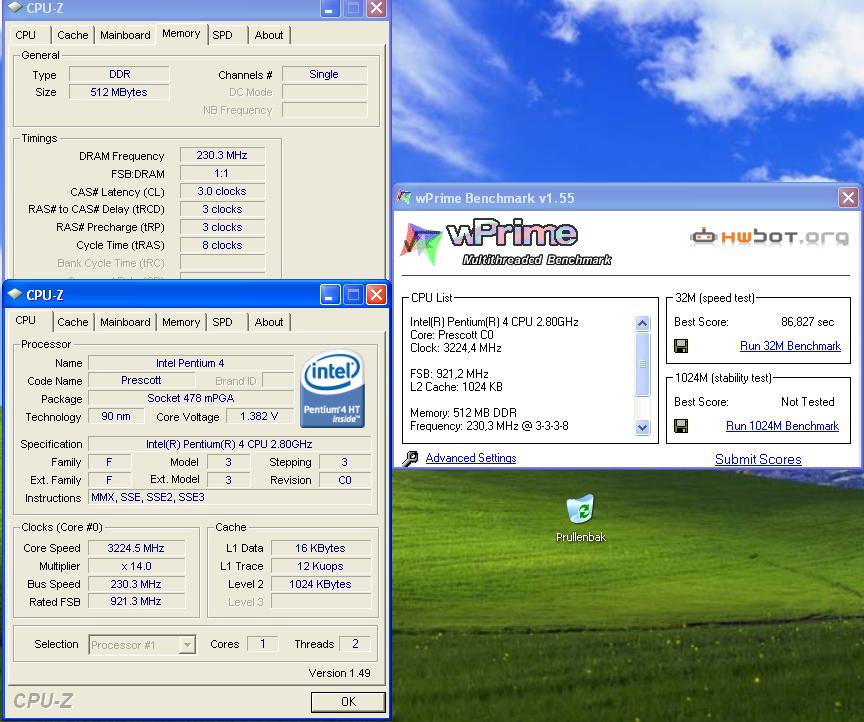Switch to Memory tab in front CPU-Z

181,322
